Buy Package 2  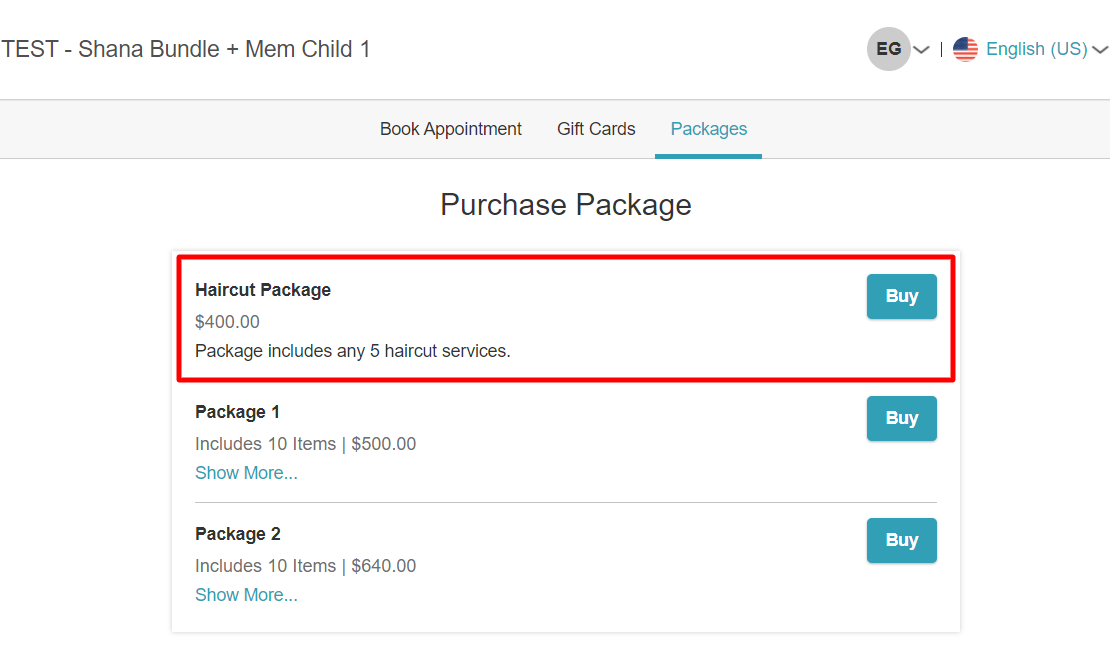pyautogui.click(x=902, y=540)
